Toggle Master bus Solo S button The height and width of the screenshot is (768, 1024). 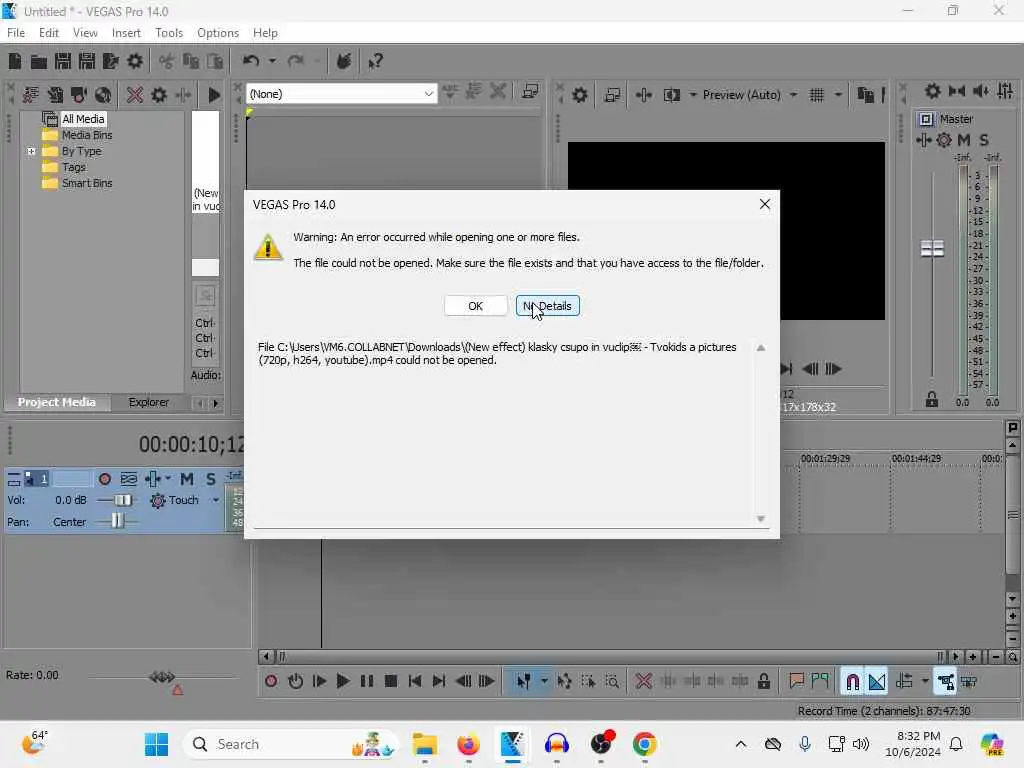(x=984, y=140)
